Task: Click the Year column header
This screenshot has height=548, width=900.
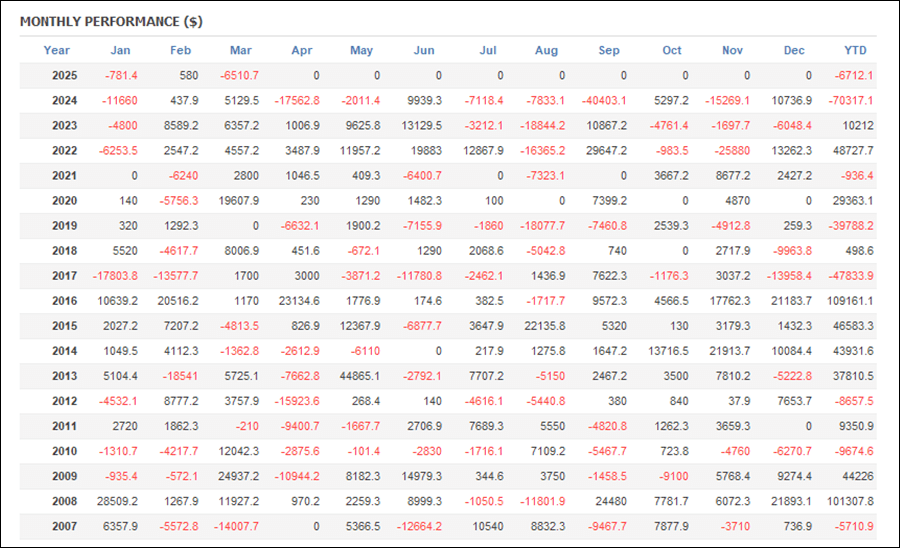Action: click(x=56, y=50)
